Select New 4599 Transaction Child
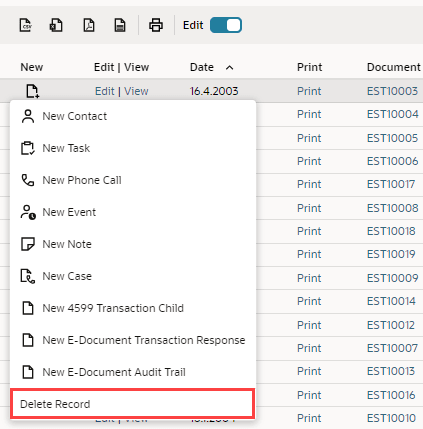The width and height of the screenshot is (423, 429). click(133, 308)
